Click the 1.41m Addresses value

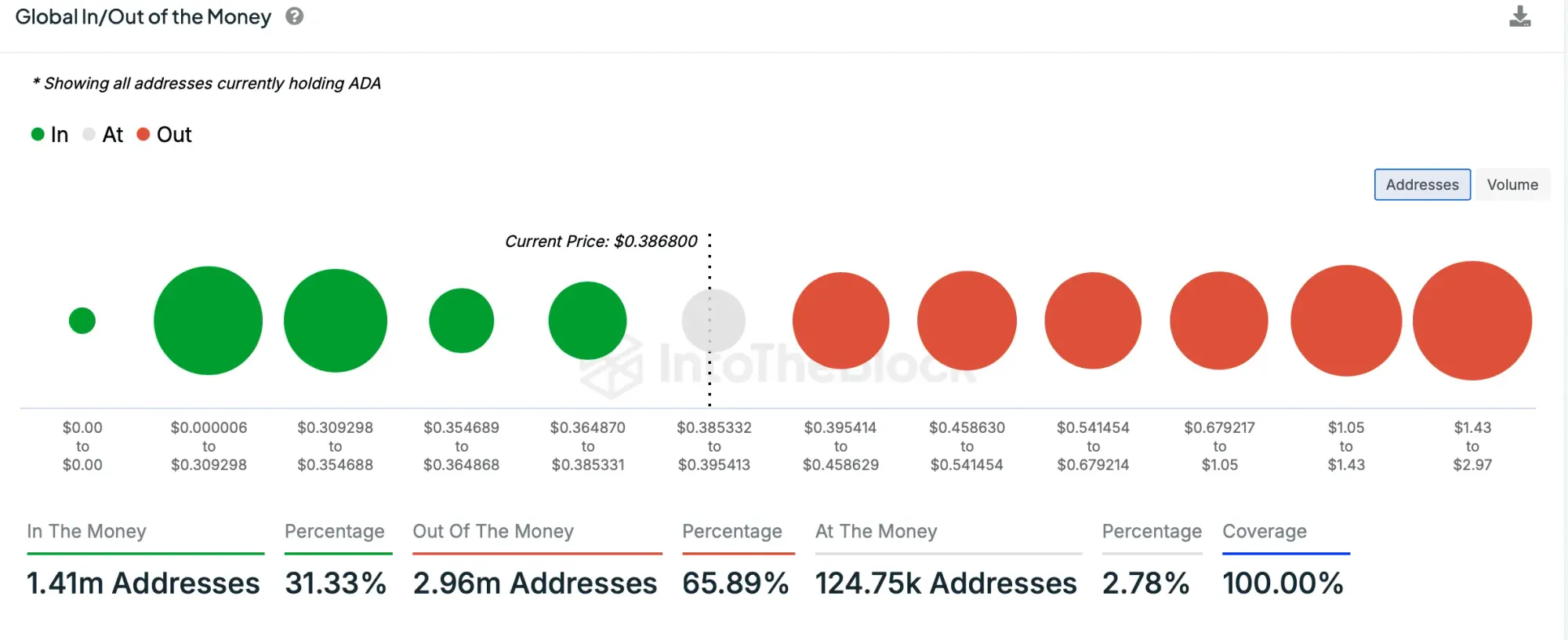143,583
